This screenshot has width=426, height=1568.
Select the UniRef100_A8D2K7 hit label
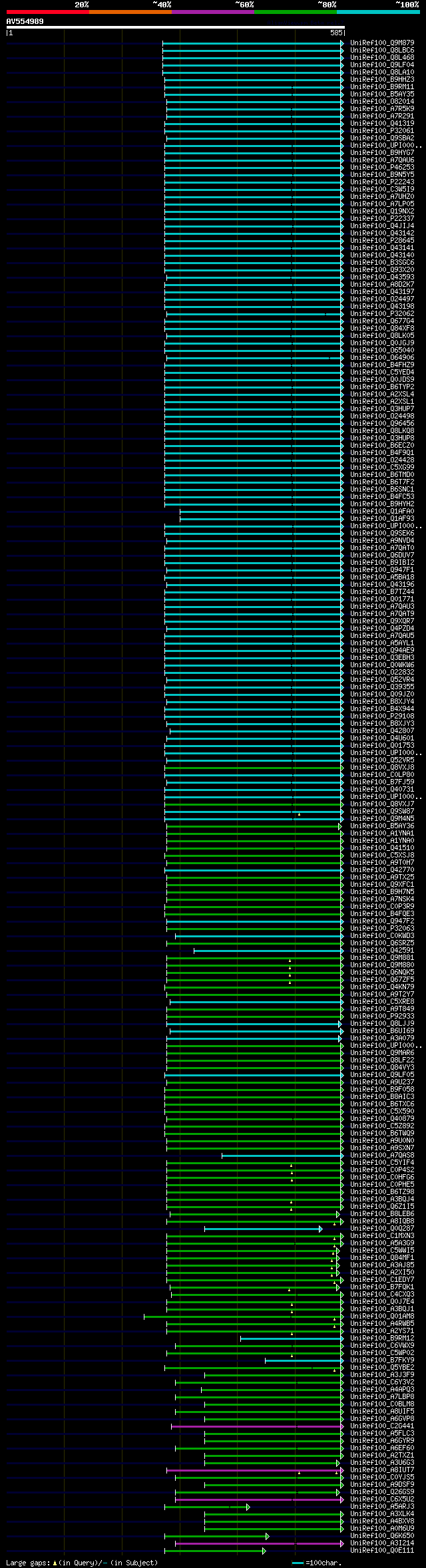[382, 285]
